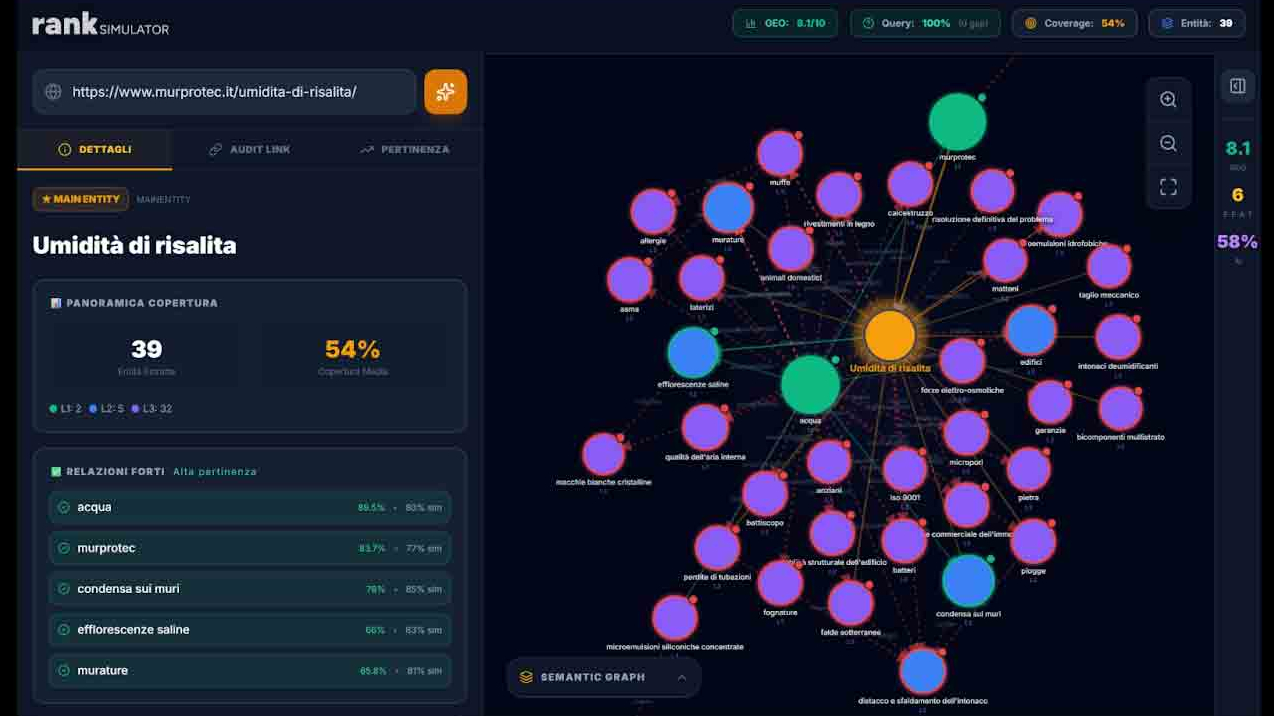Click the orange sparkle analyze button
Viewport: 1274px width, 716px height.
click(x=445, y=92)
